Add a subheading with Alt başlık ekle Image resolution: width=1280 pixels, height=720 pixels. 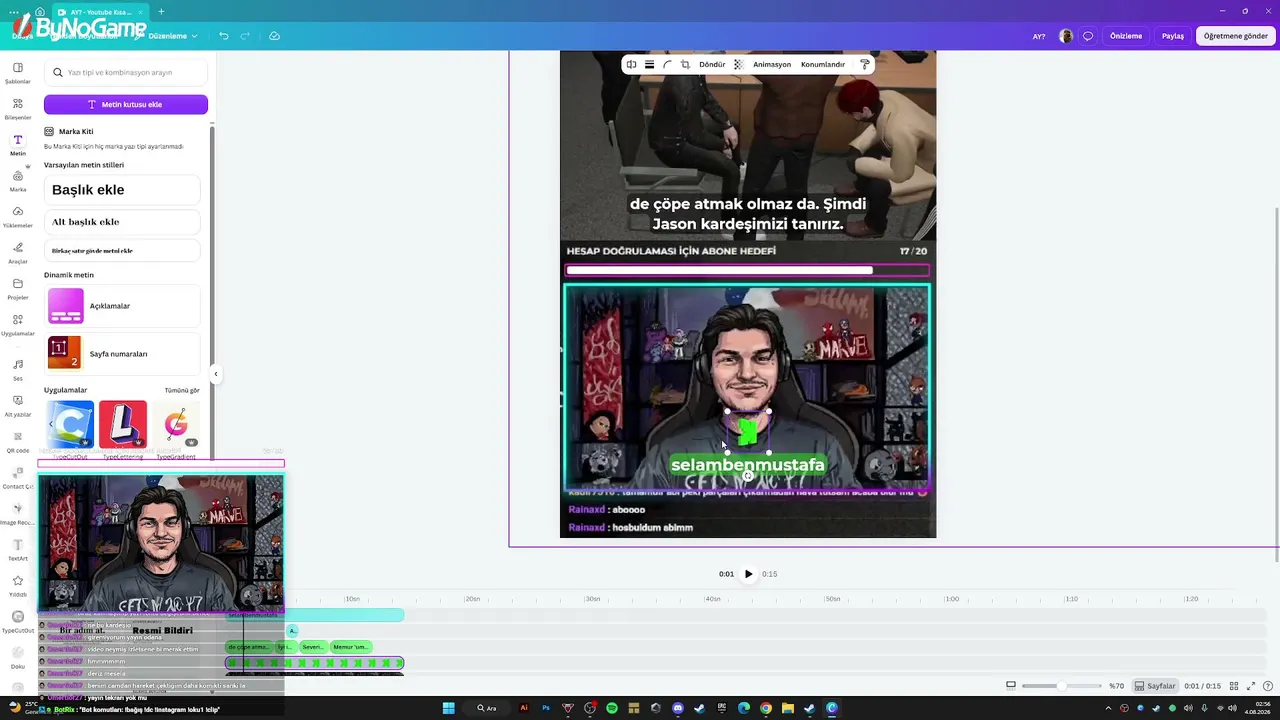122,222
